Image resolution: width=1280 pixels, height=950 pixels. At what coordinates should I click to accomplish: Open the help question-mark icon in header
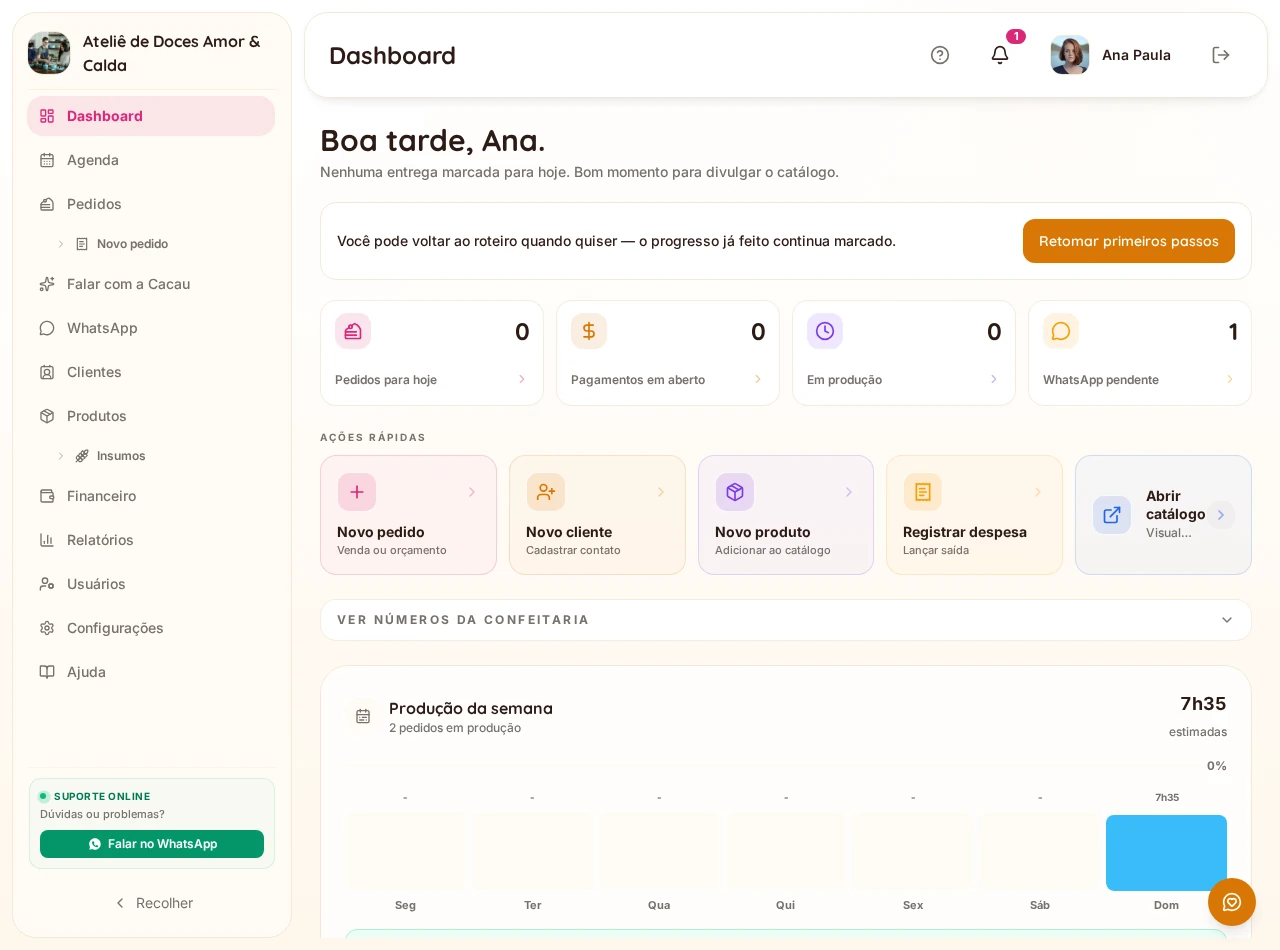940,55
